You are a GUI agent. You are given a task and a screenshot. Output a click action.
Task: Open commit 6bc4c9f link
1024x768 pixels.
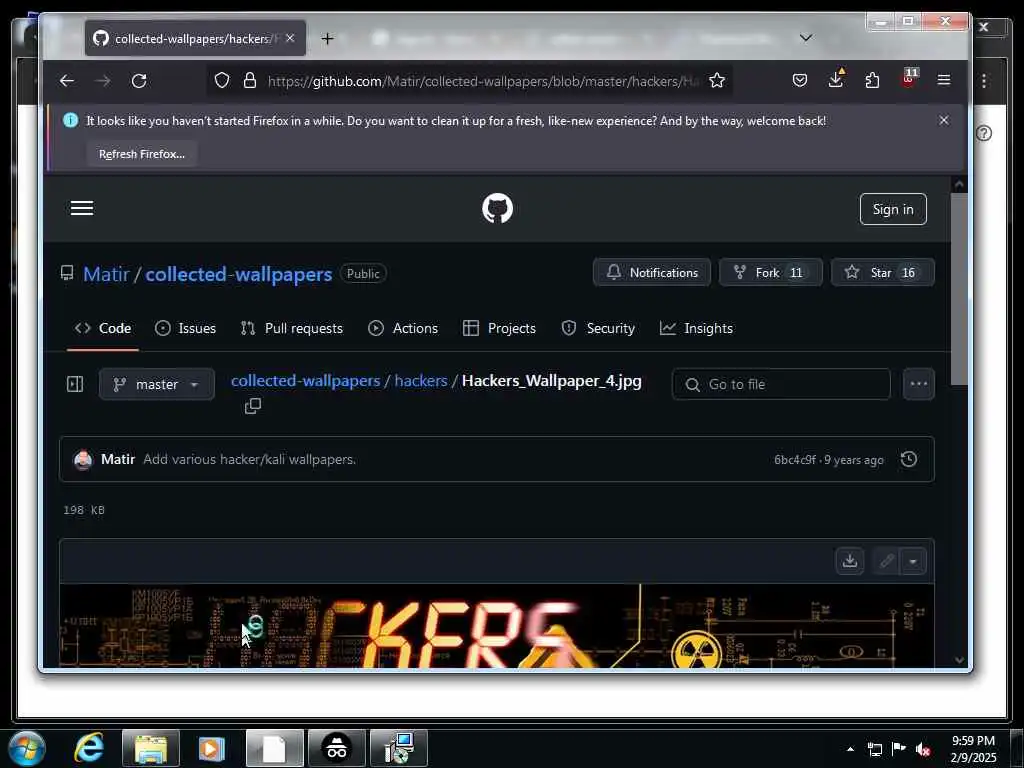[x=794, y=460]
